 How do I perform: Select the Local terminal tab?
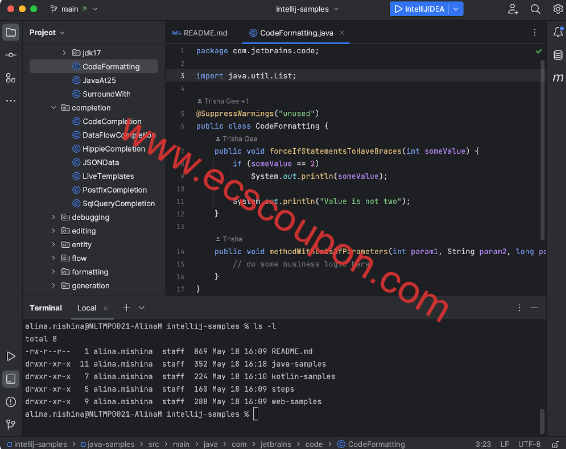(87, 308)
